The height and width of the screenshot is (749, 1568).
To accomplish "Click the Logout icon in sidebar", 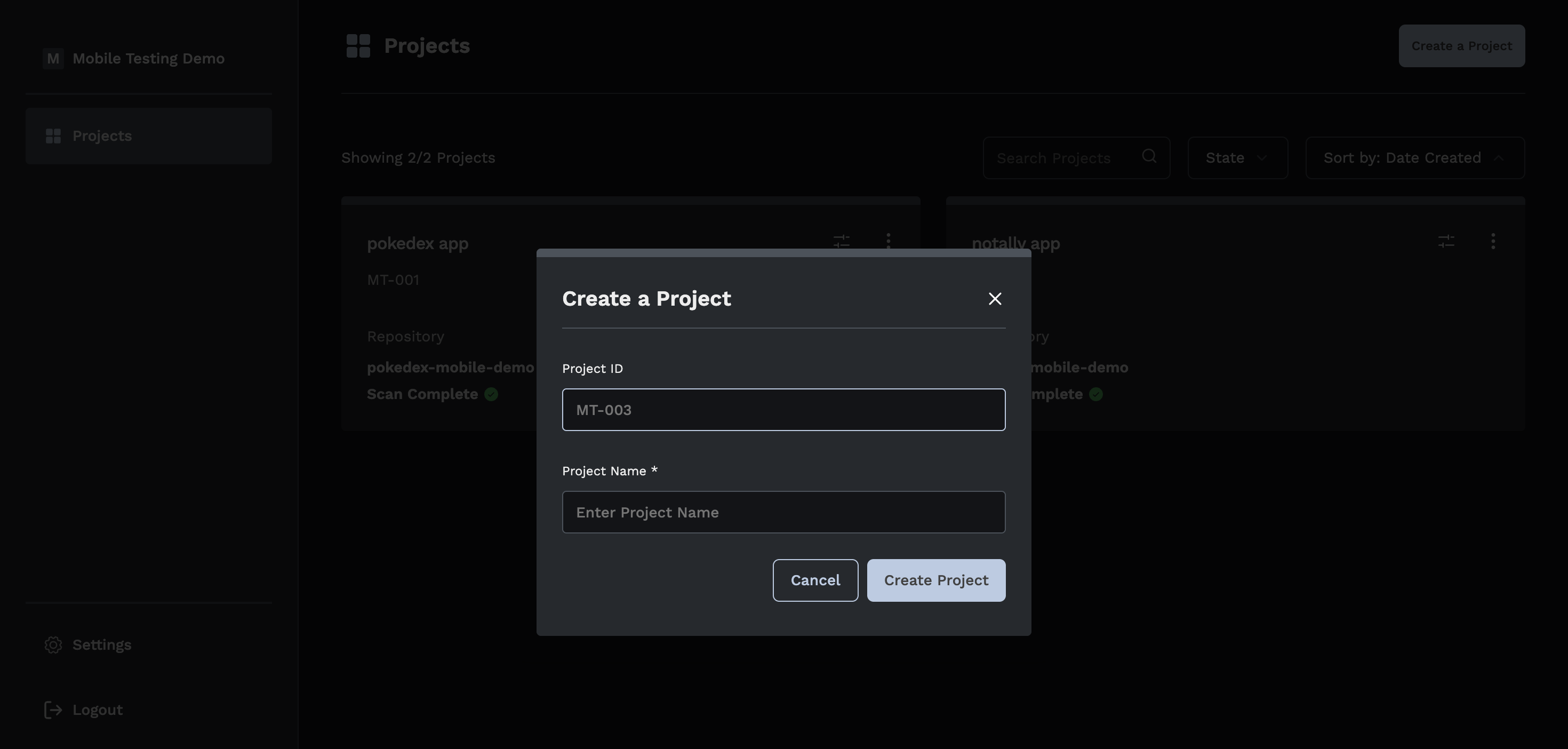I will pyautogui.click(x=53, y=710).
